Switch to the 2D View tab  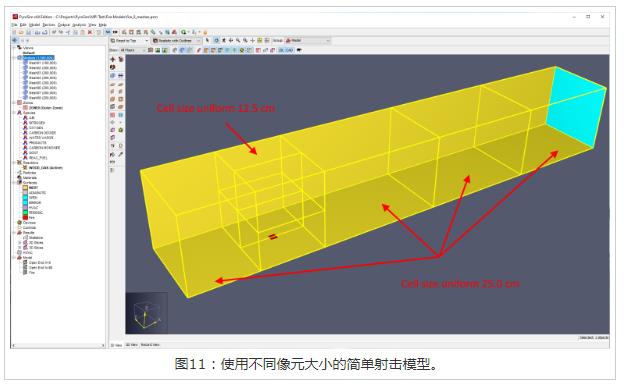point(132,345)
